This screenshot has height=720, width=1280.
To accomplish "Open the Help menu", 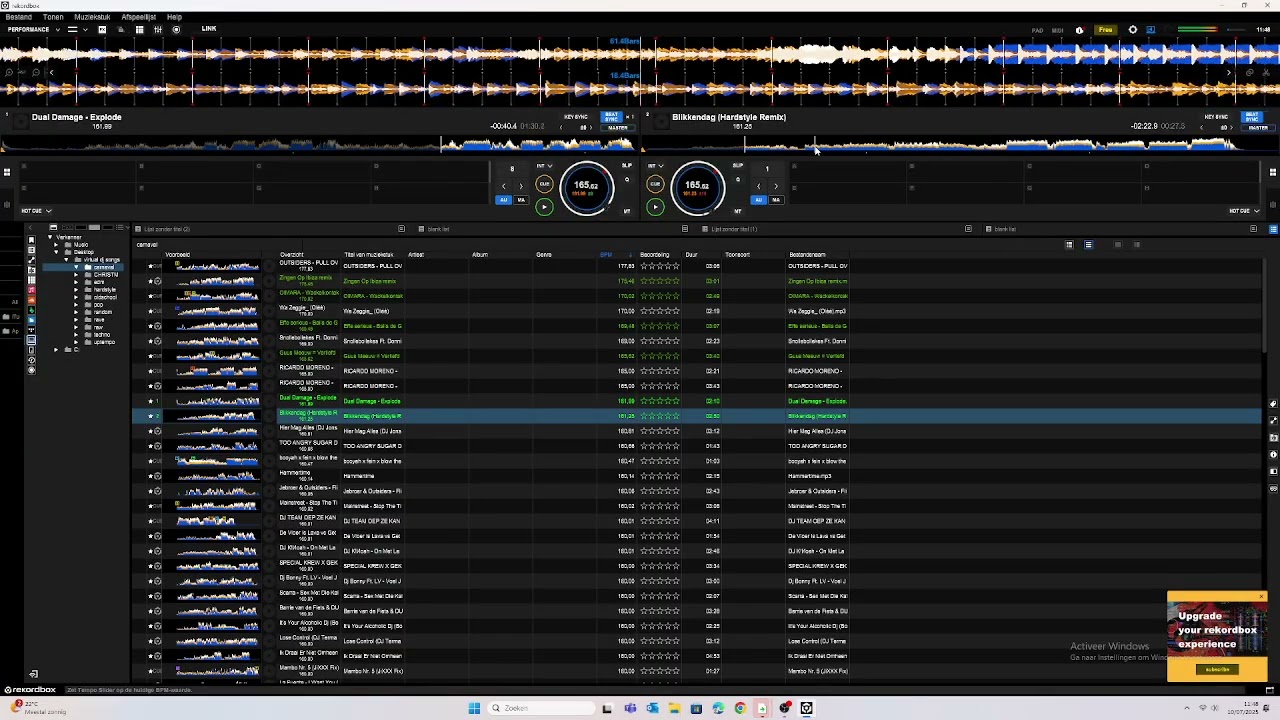I will pos(174,17).
